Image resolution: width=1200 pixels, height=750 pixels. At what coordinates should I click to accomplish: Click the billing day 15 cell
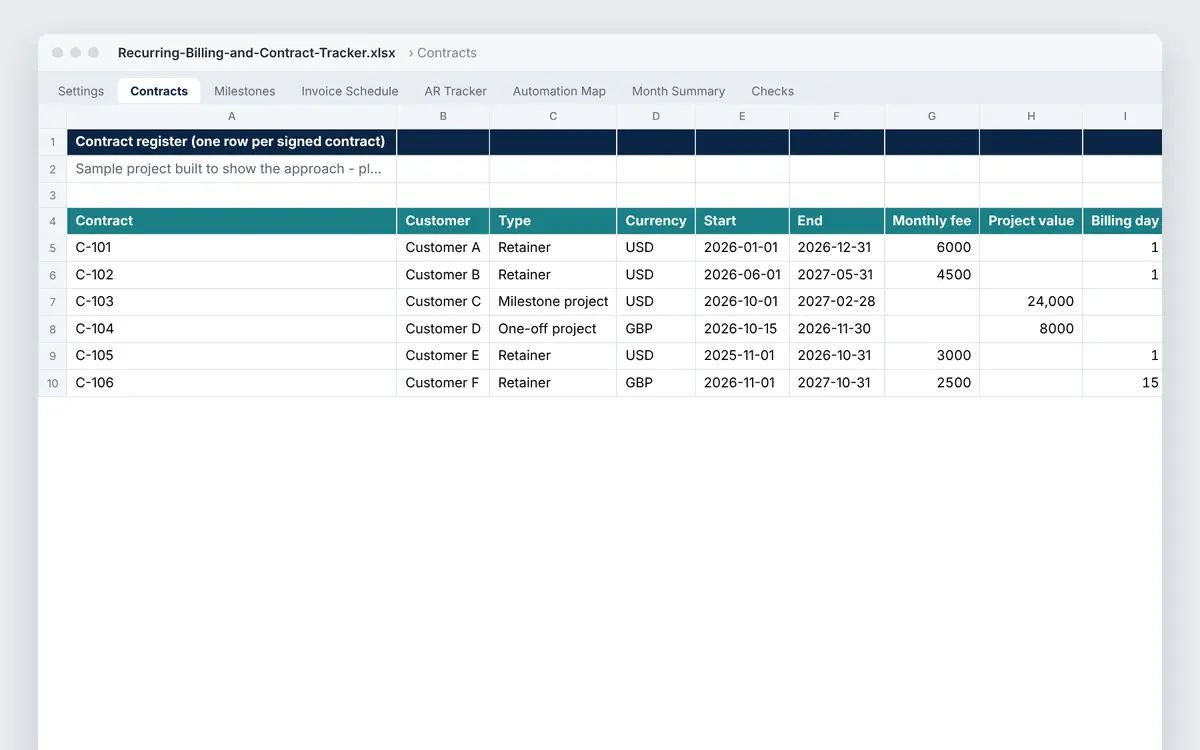1123,383
